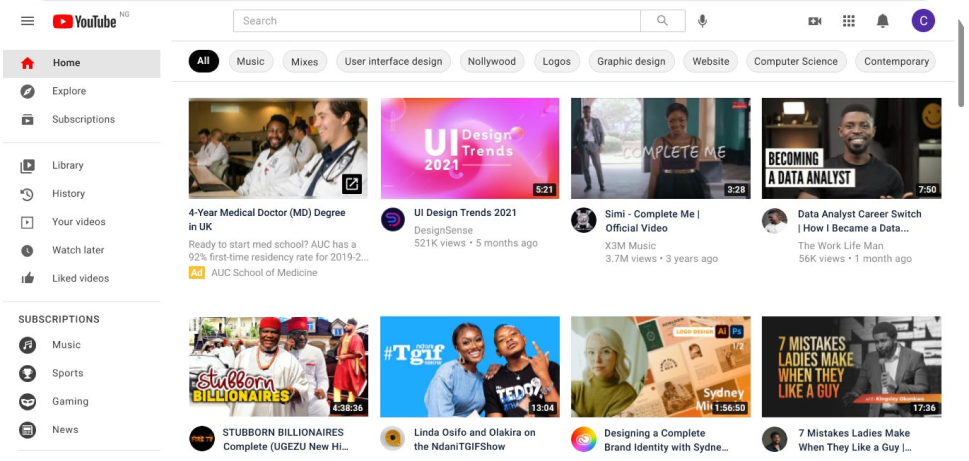Activate voice search microphone

tap(702, 21)
